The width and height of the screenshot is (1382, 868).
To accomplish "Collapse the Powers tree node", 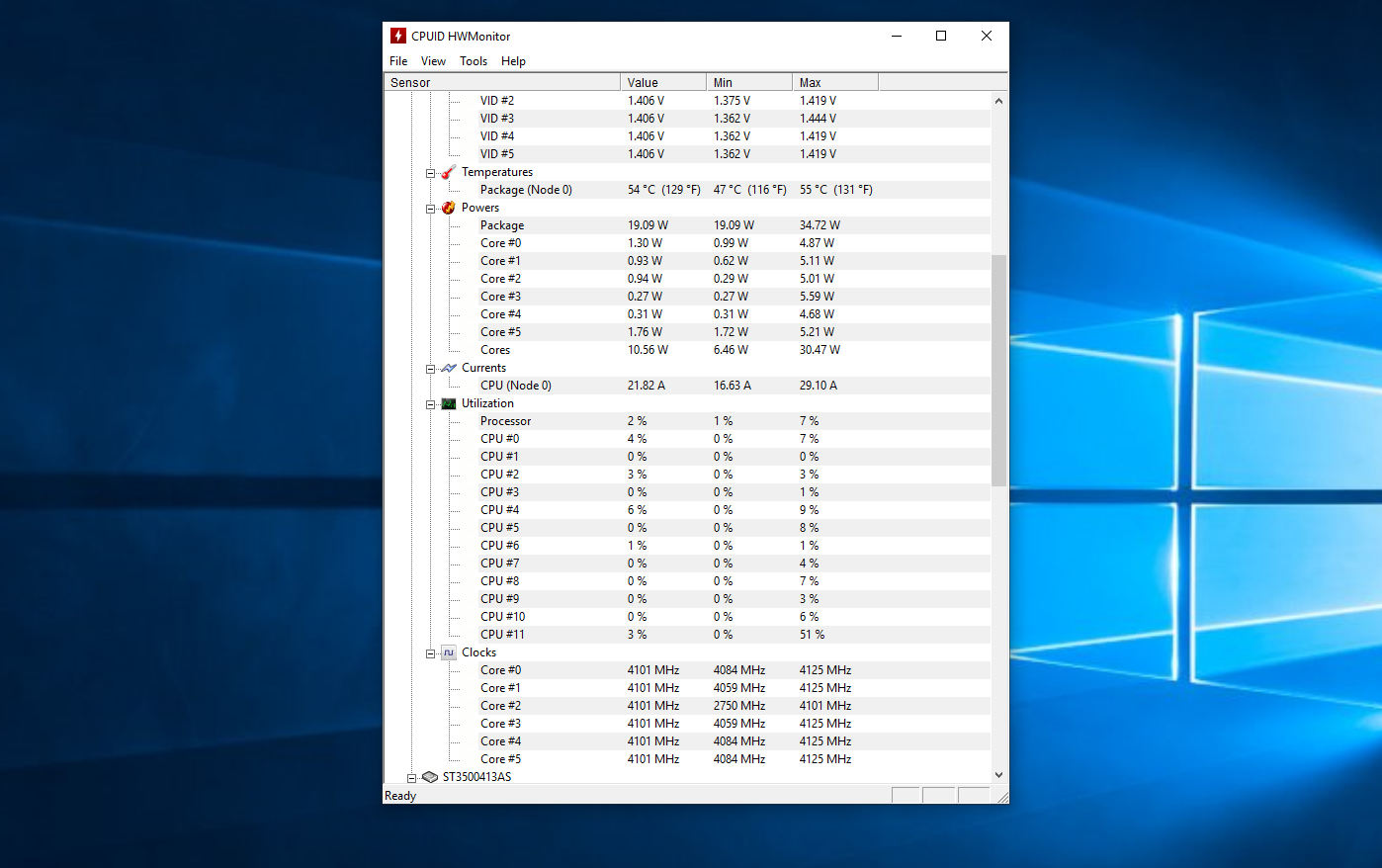I will [x=431, y=209].
